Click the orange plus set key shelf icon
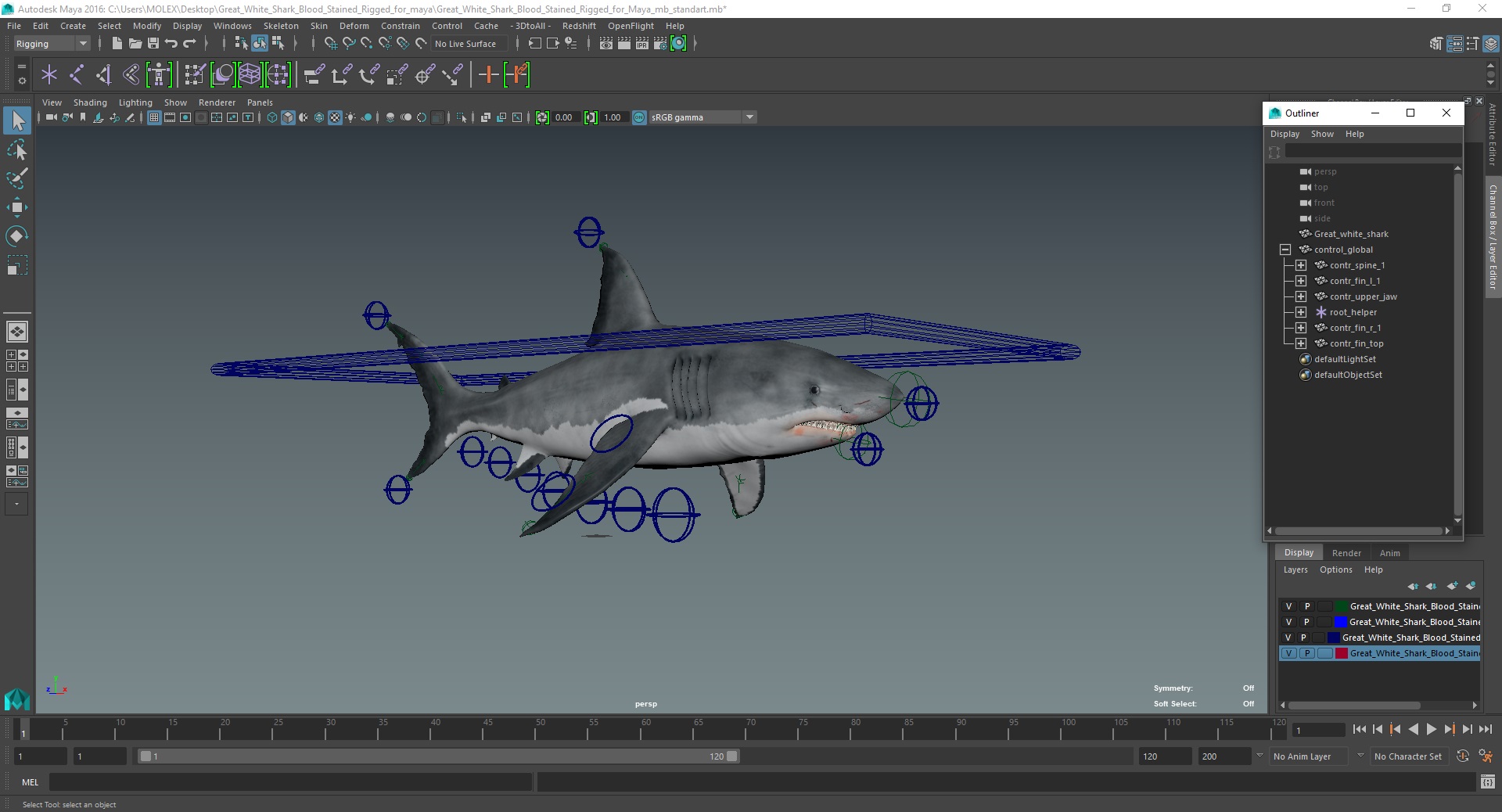 pos(489,75)
